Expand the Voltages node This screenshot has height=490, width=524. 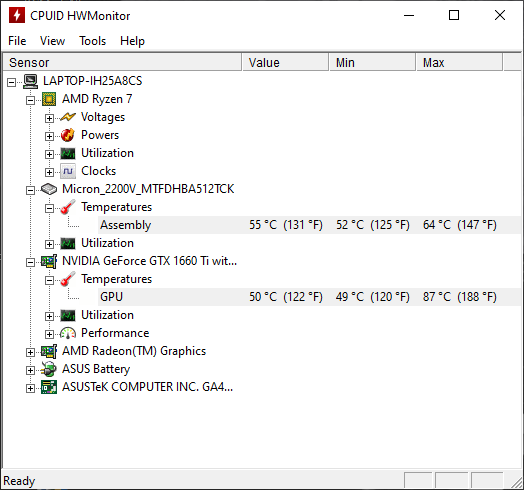(49, 118)
